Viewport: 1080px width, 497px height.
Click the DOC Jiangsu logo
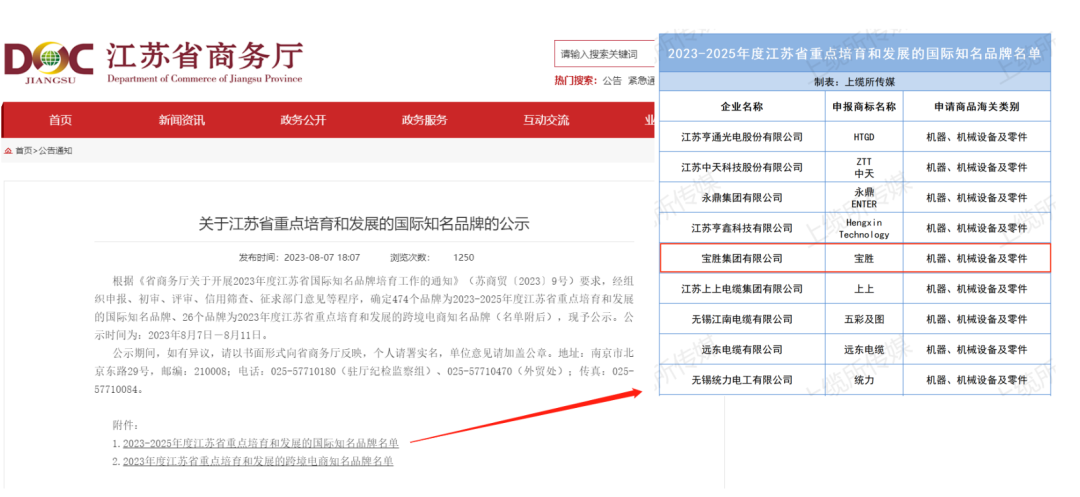(x=48, y=62)
